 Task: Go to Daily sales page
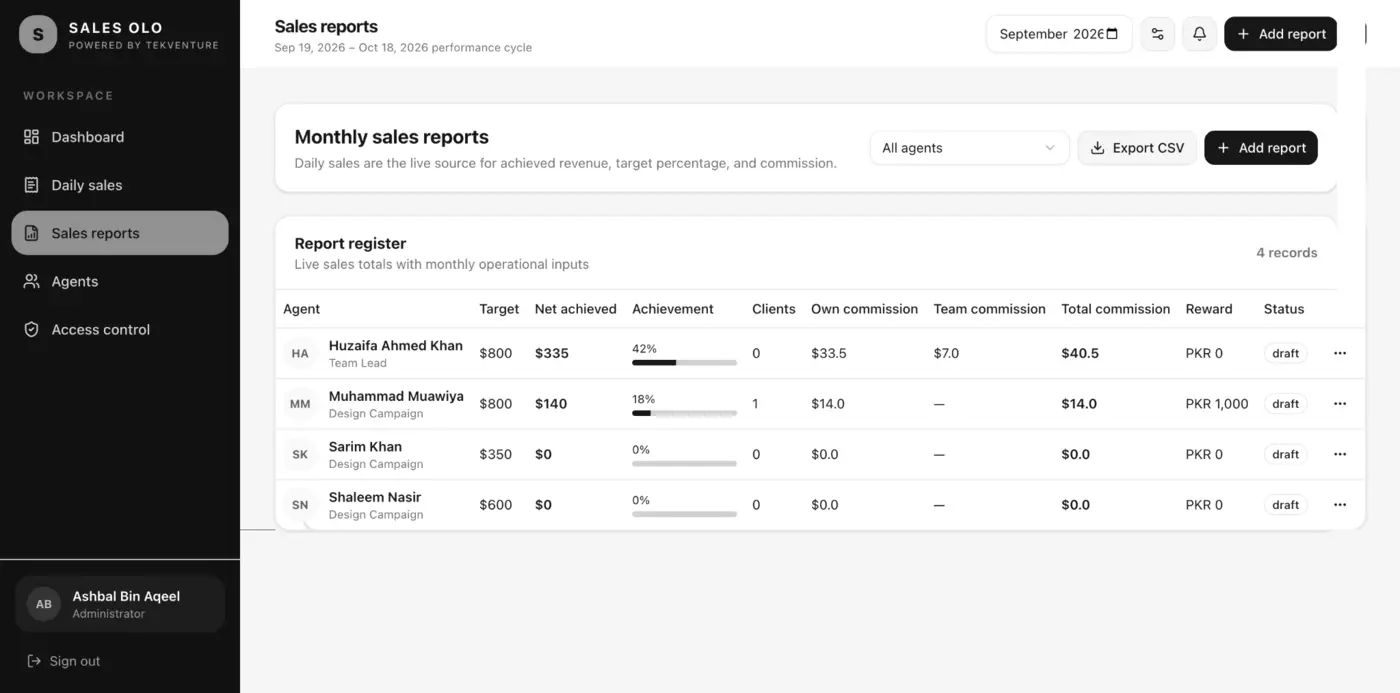pyautogui.click(x=120, y=185)
